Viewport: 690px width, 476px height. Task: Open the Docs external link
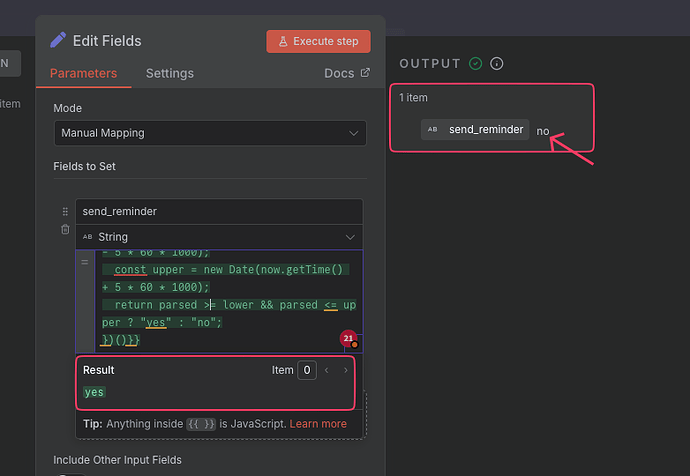click(x=347, y=73)
